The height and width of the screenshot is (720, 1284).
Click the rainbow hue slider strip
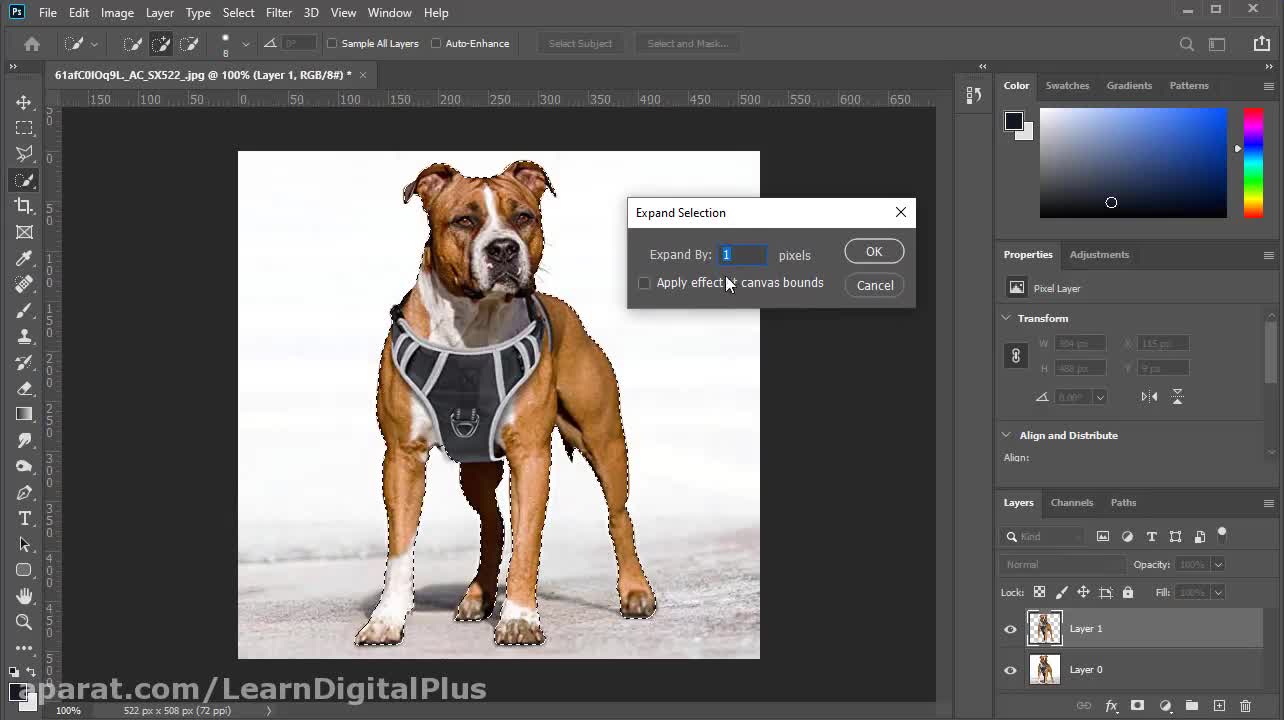(x=1252, y=162)
